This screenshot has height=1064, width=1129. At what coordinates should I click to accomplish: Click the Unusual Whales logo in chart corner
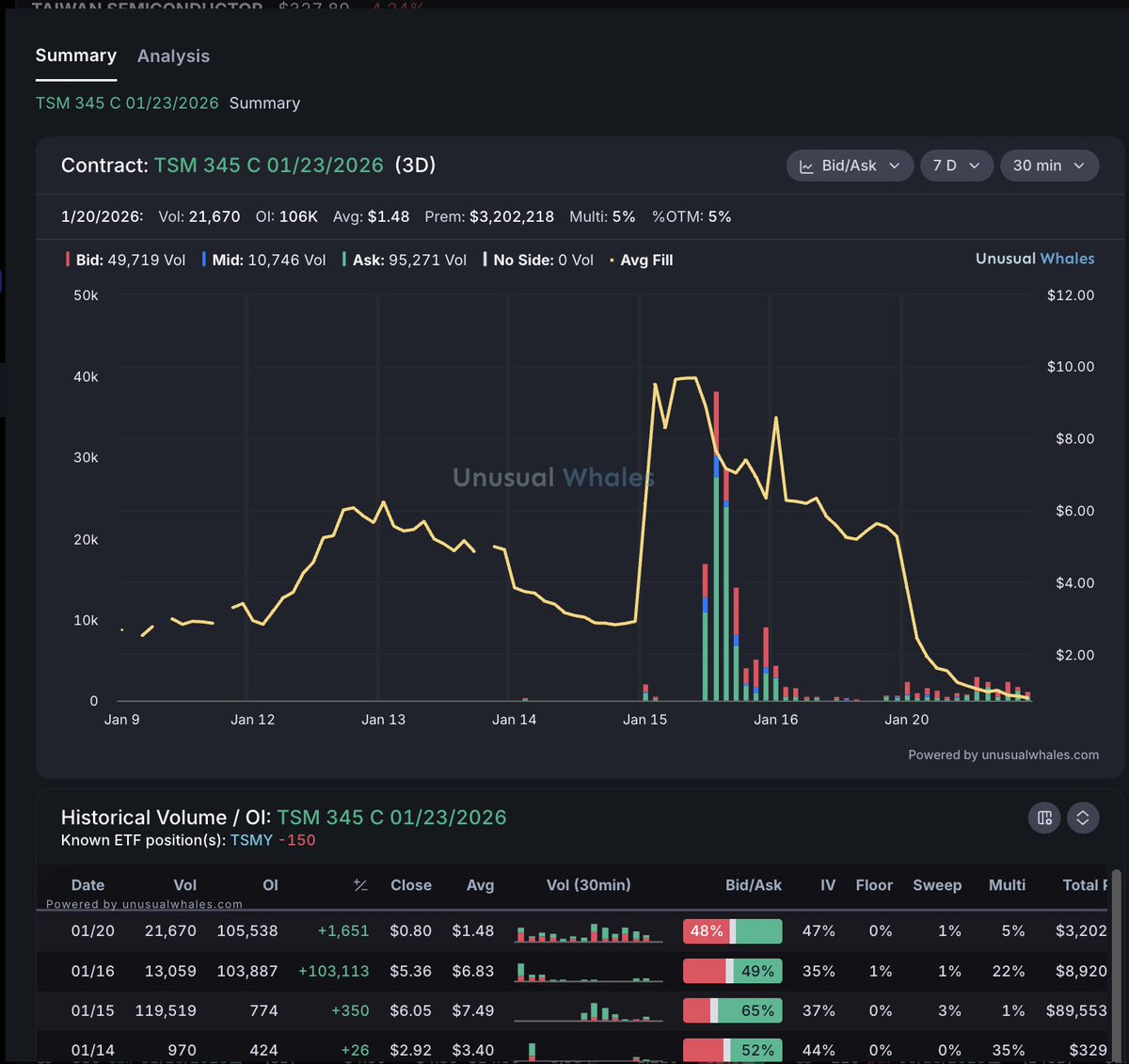[1035, 259]
